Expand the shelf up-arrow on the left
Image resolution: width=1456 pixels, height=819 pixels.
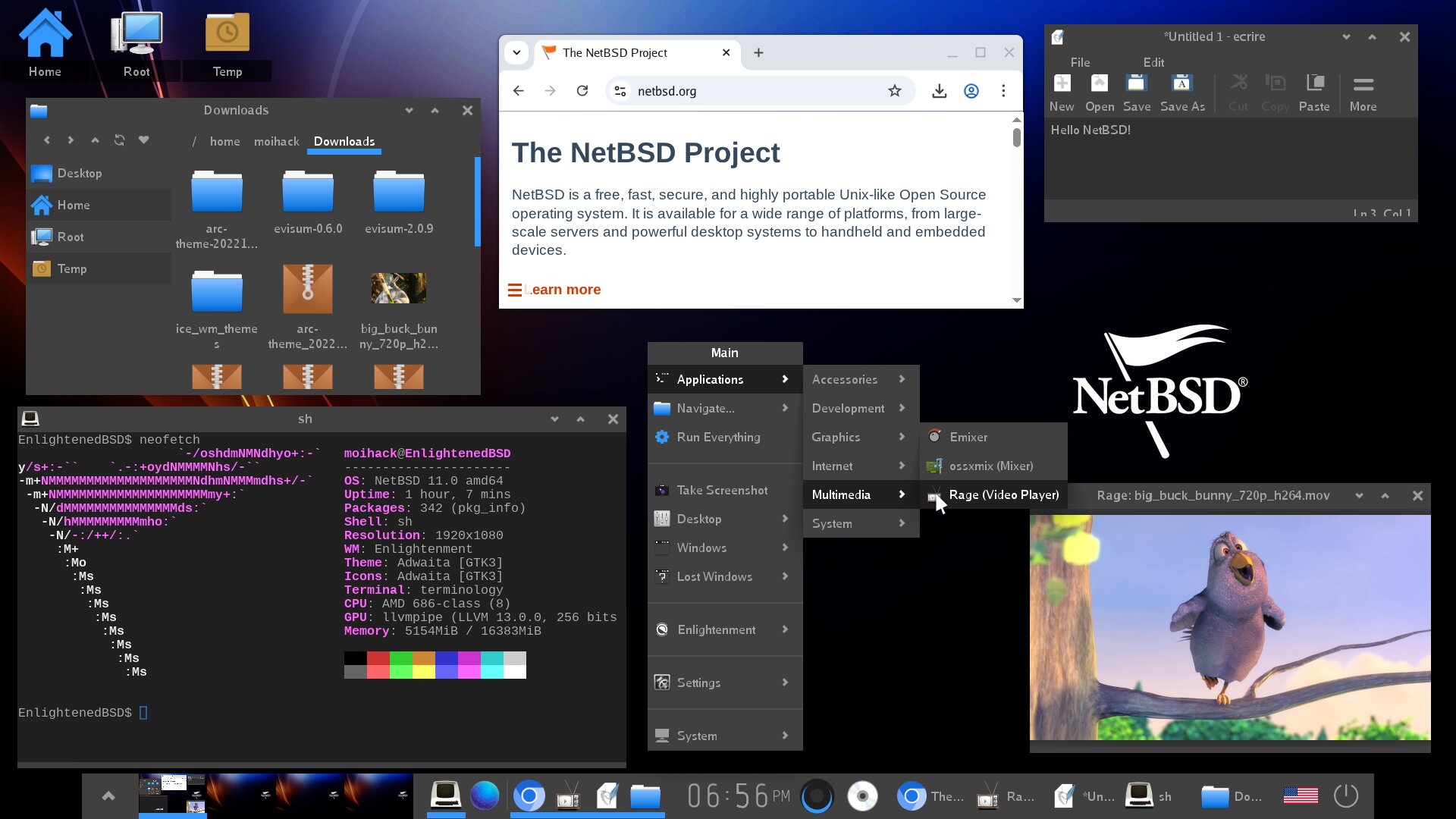click(108, 795)
